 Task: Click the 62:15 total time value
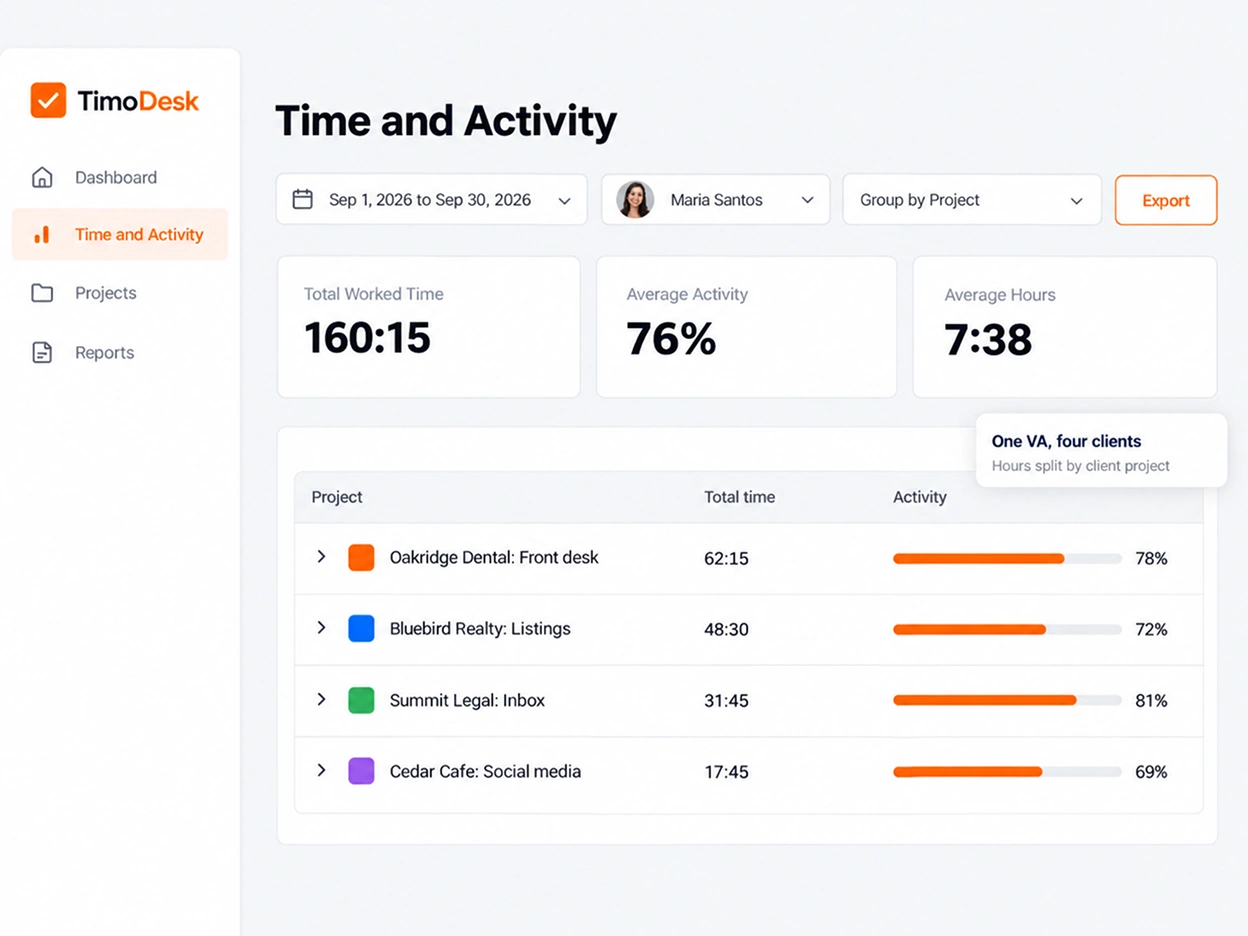click(726, 558)
